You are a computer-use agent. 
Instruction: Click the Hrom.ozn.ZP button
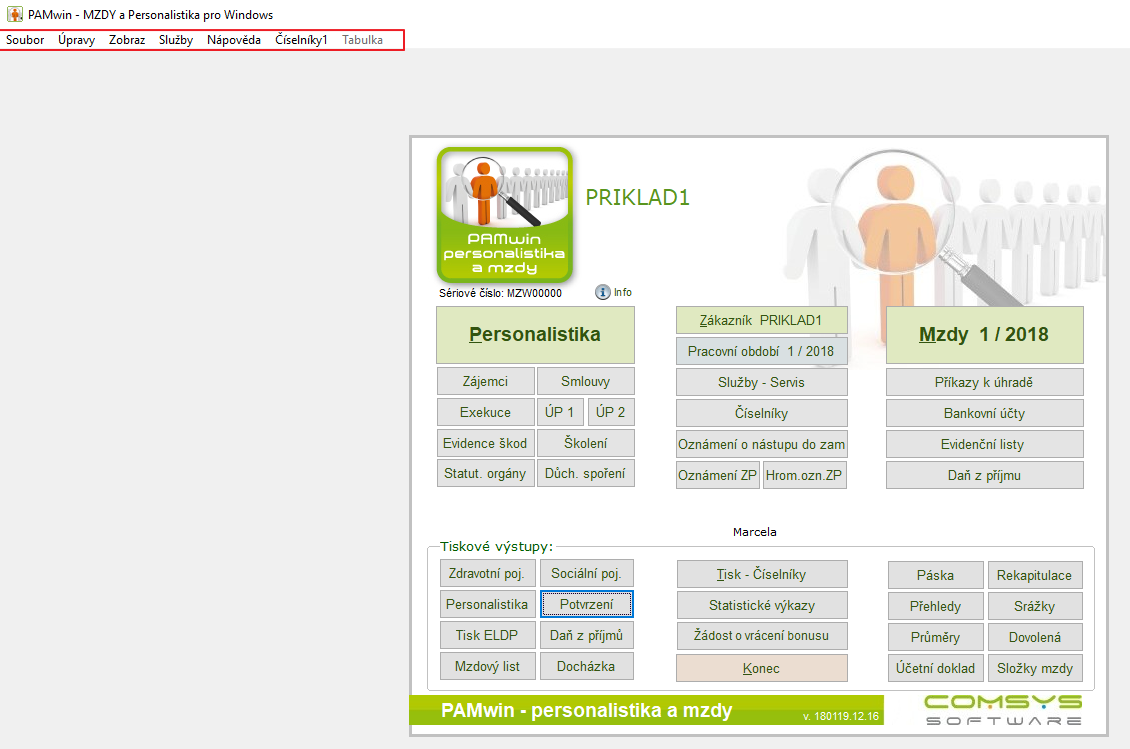(804, 475)
